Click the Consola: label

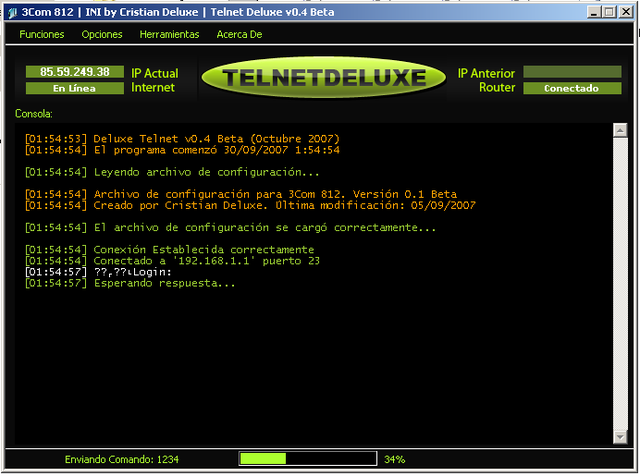(34, 113)
